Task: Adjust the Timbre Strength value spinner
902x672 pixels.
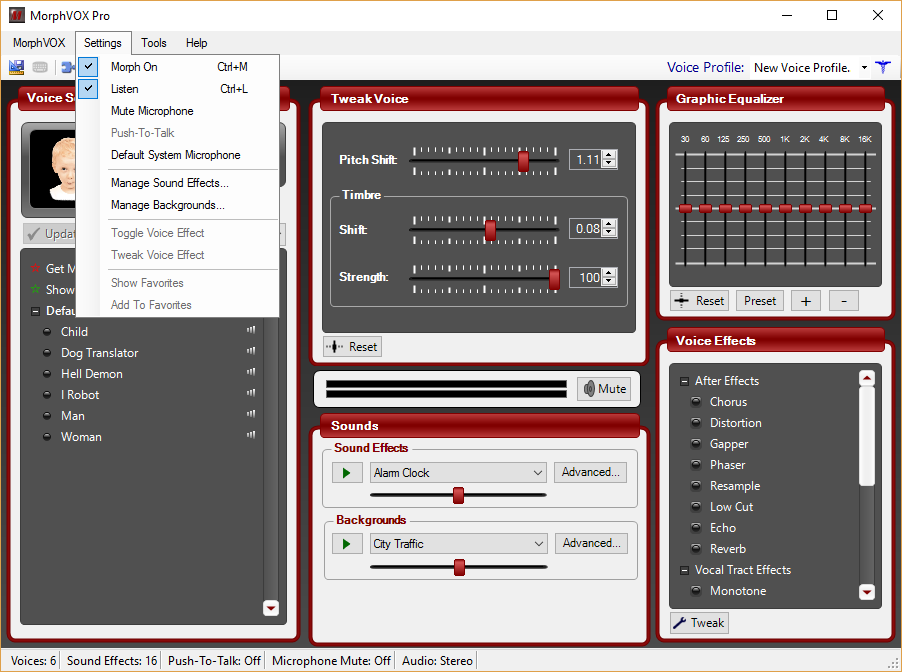Action: [x=609, y=277]
